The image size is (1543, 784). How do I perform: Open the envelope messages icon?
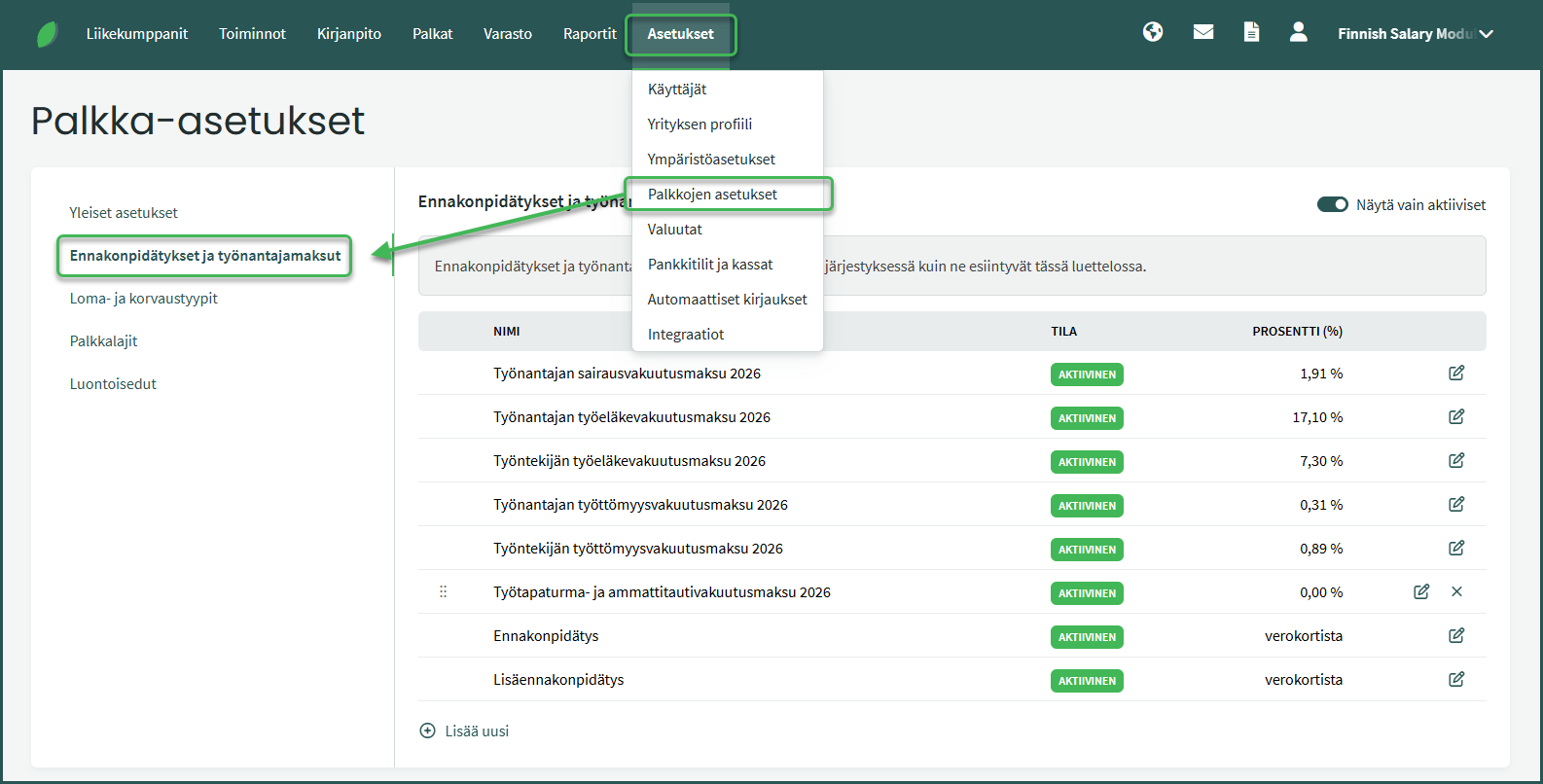(1203, 33)
